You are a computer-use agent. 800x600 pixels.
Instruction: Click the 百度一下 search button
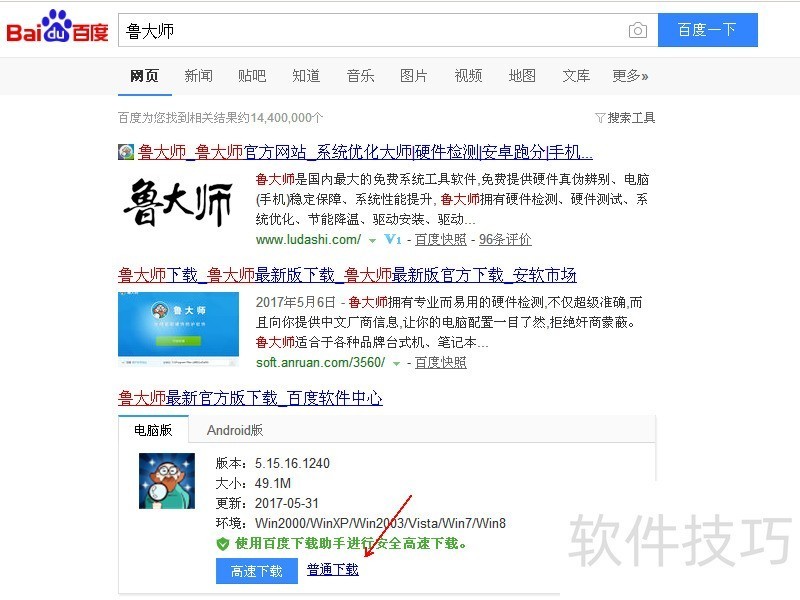pos(708,30)
